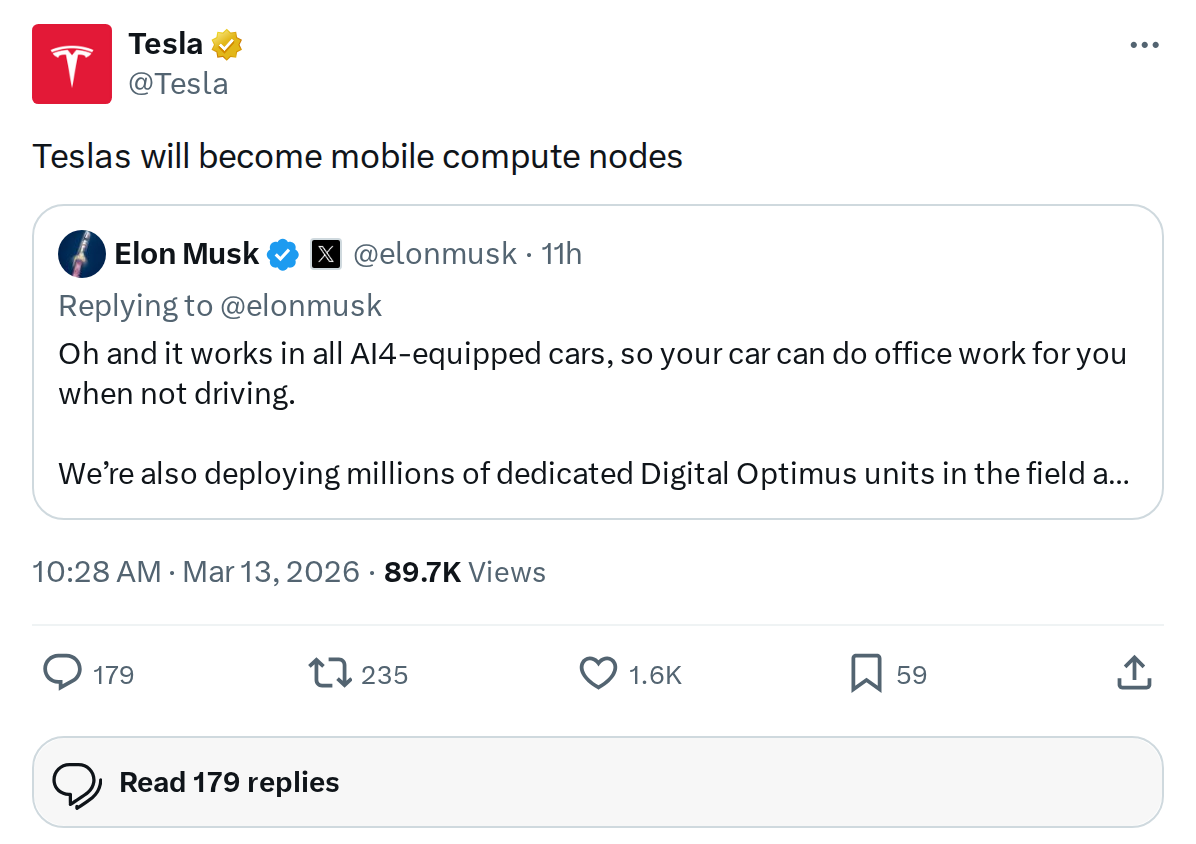
Task: Open Read 179 replies
Action: (228, 782)
